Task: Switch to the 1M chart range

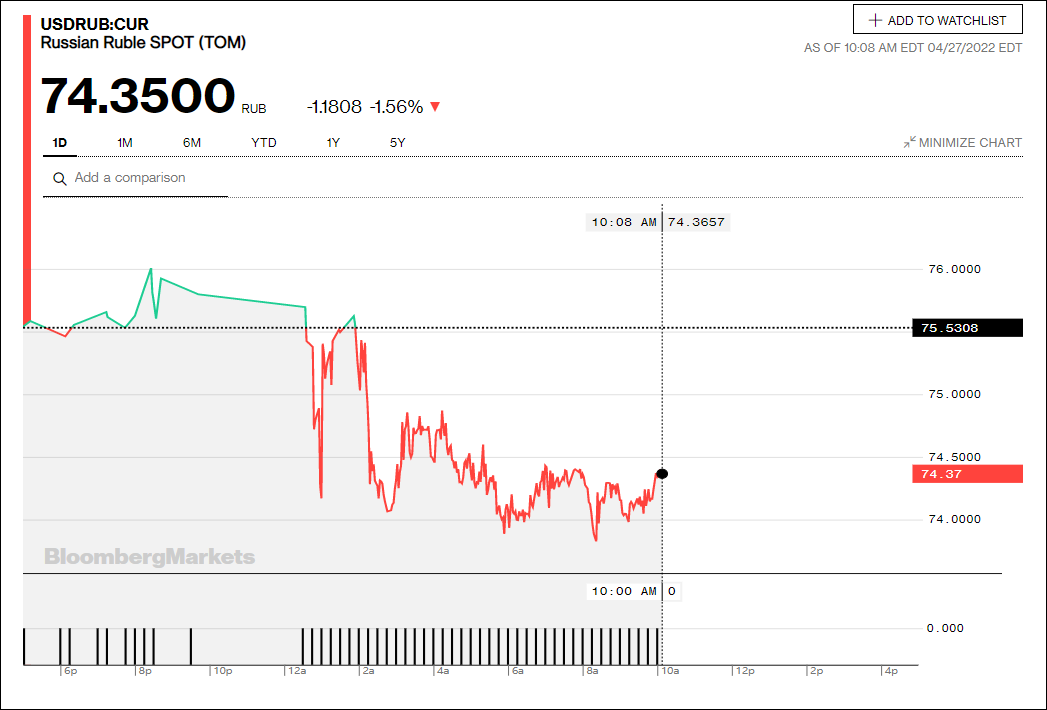Action: (x=125, y=143)
